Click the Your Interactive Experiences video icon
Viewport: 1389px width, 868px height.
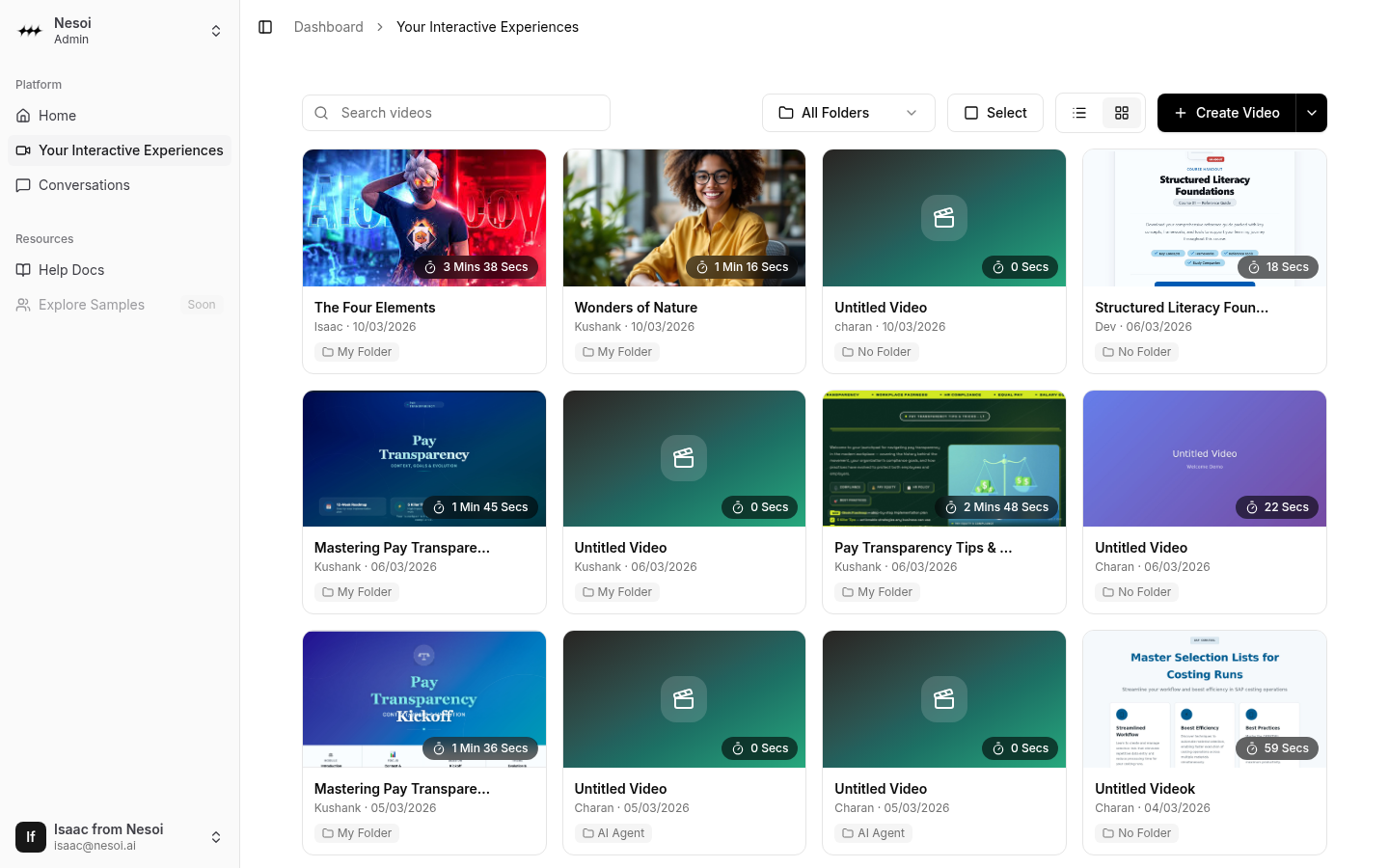(x=23, y=150)
